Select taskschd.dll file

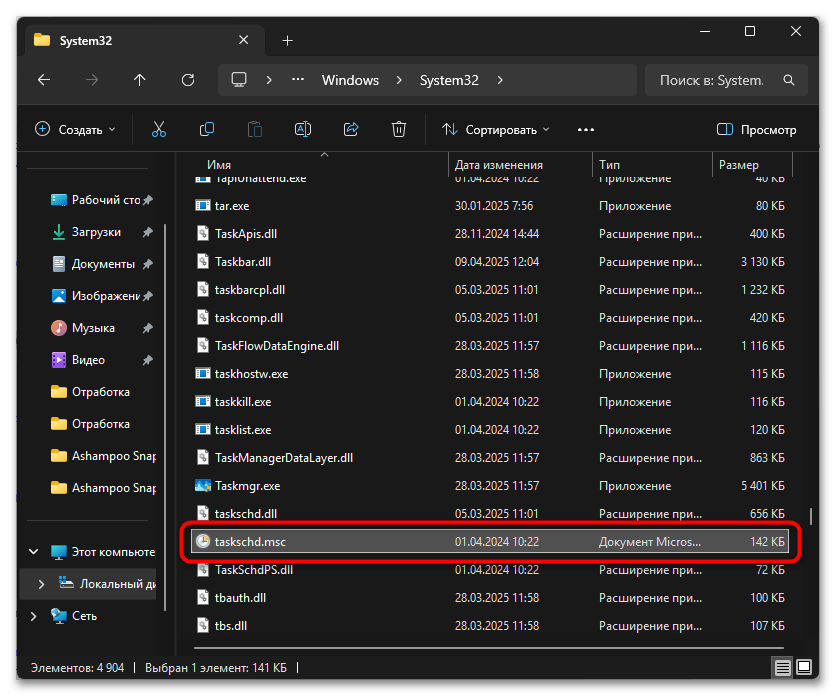(490, 514)
